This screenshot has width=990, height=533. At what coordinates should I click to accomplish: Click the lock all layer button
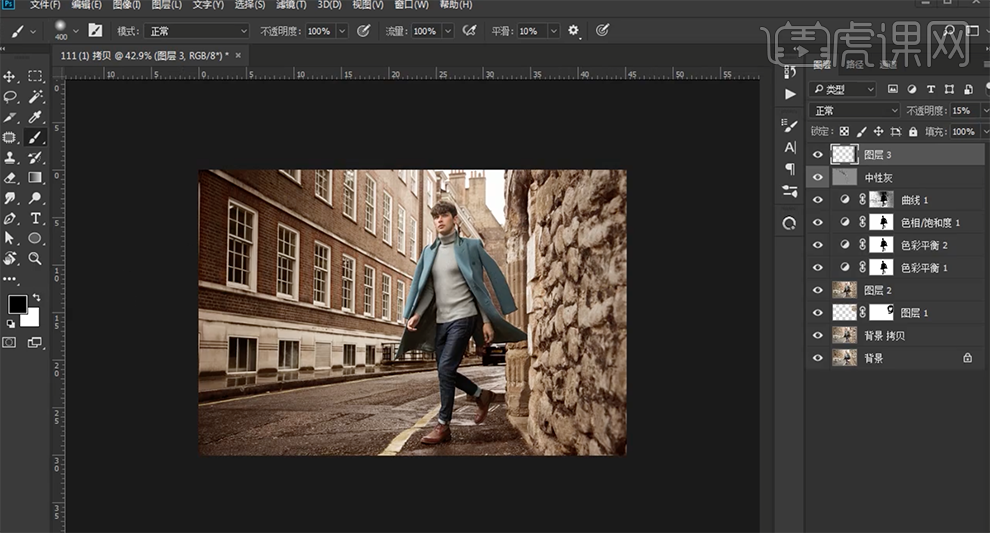pos(912,132)
